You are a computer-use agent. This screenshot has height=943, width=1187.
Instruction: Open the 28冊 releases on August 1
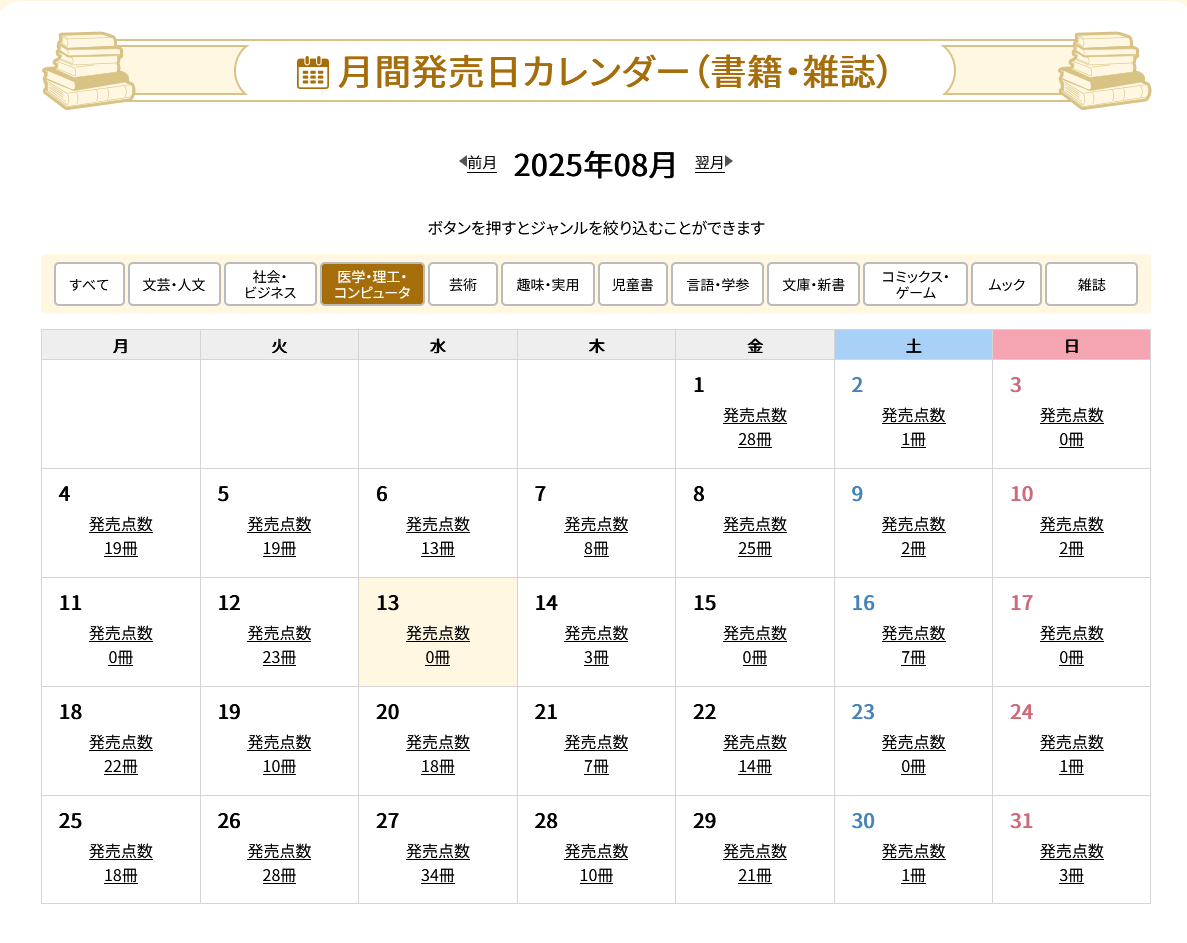[x=755, y=440]
